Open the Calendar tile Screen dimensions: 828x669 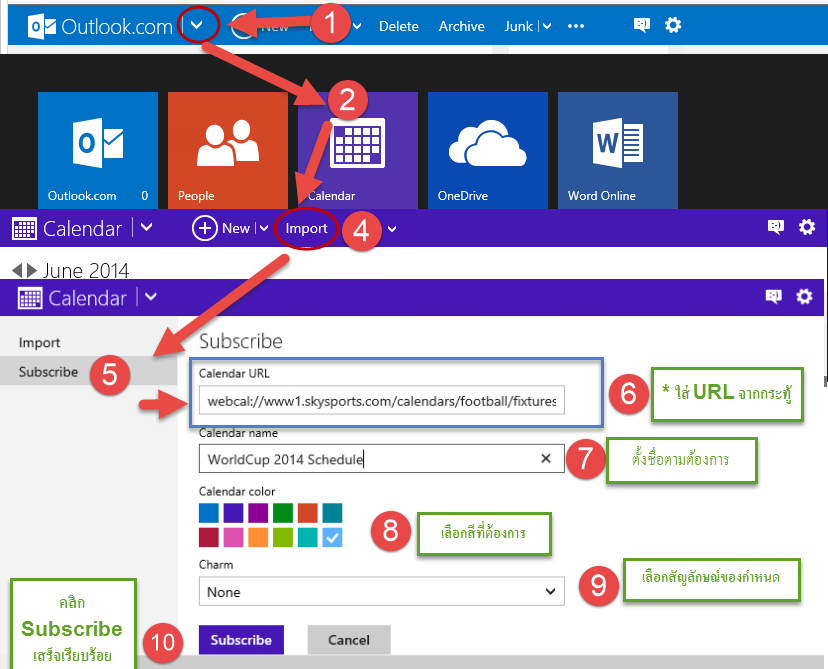pos(357,150)
